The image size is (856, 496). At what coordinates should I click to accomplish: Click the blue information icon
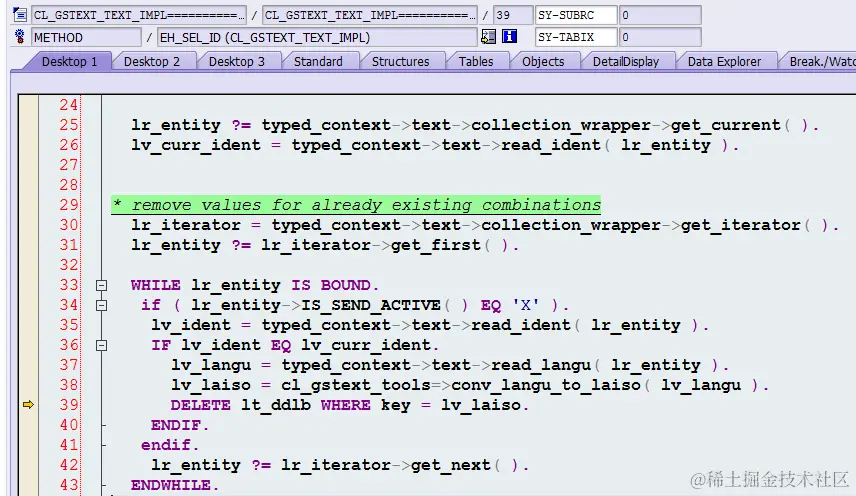(509, 37)
